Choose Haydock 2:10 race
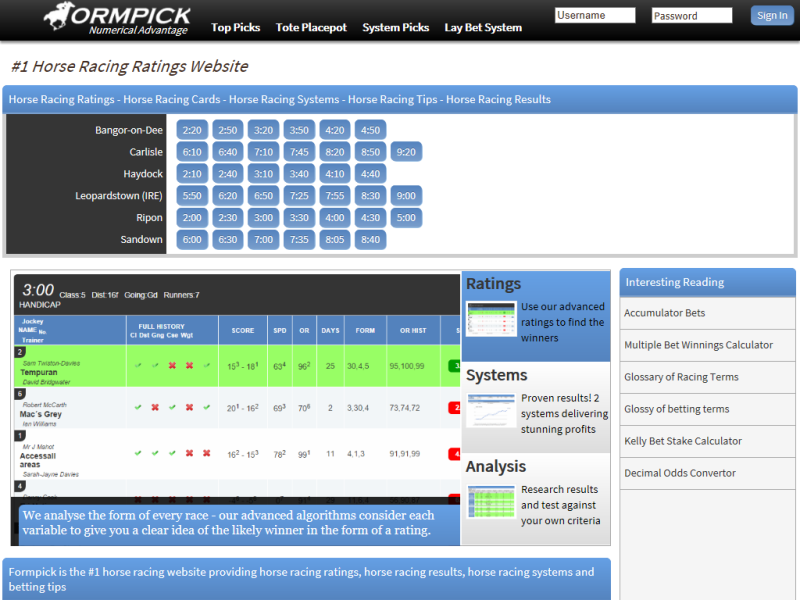 click(x=192, y=174)
